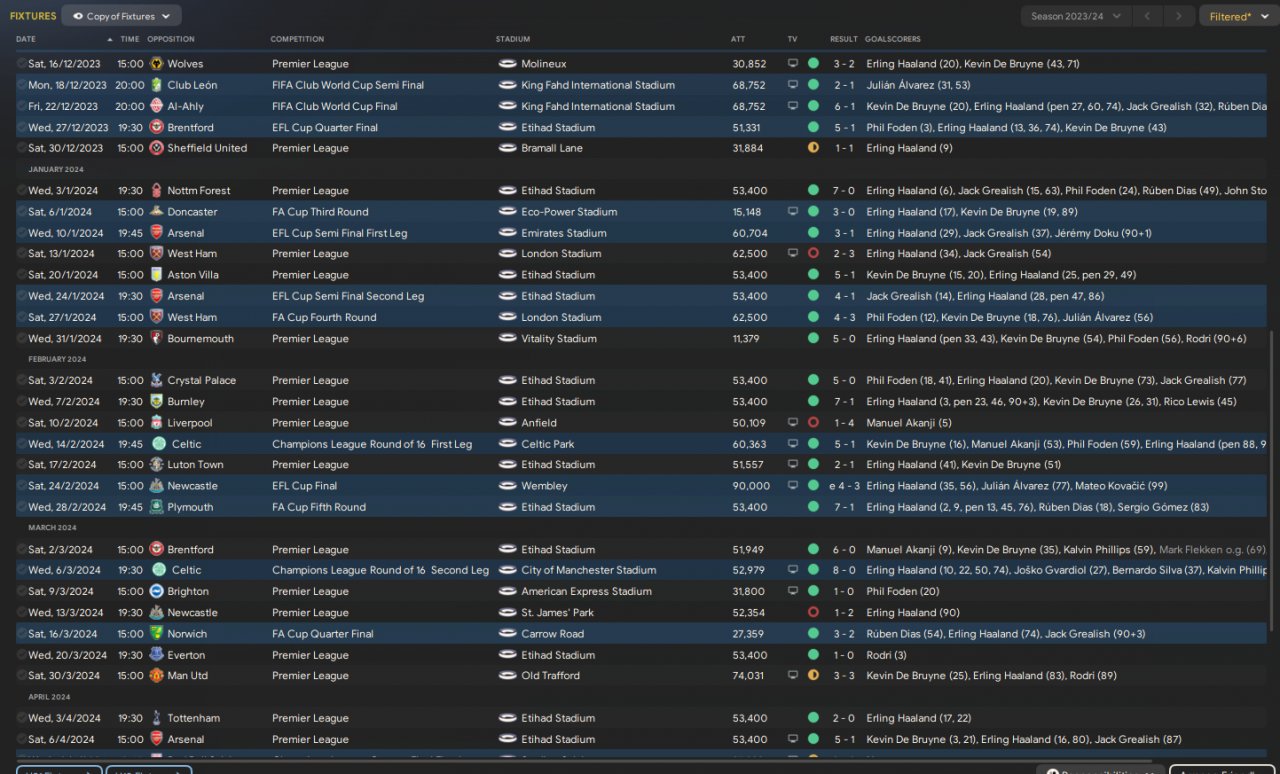Click the Burnley club badge
The image size is (1280, 774).
(x=156, y=402)
